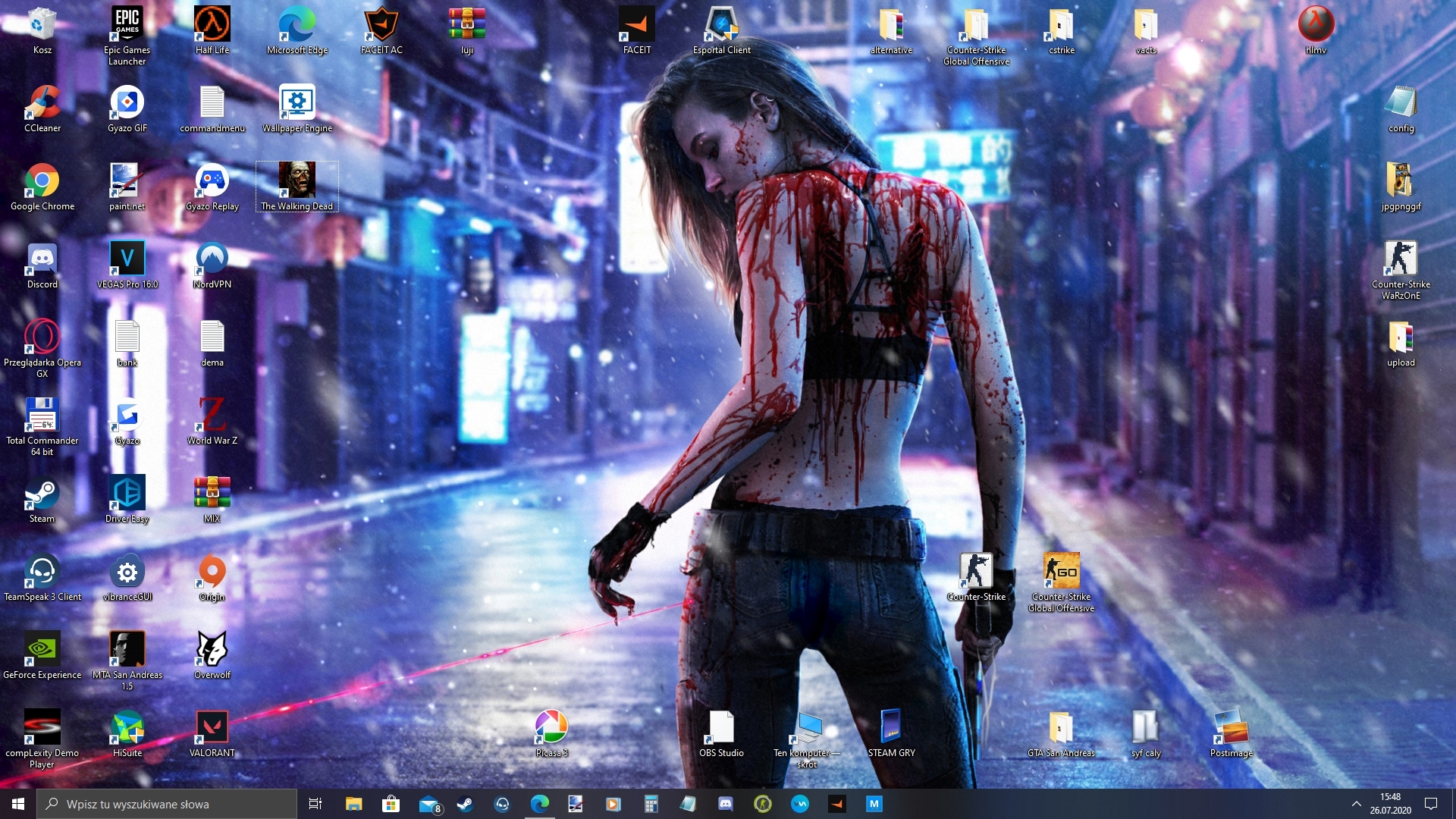
Task: Select the paint.net desktop shortcut
Action: (x=127, y=187)
